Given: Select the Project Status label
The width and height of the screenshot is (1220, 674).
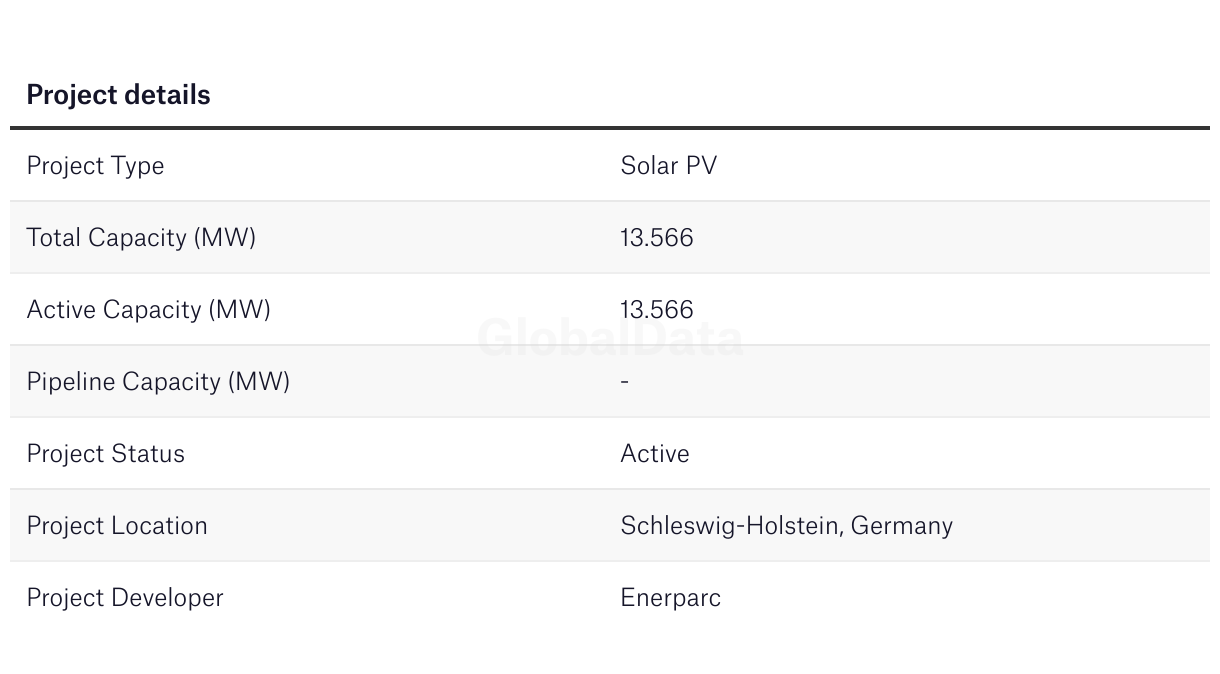Looking at the screenshot, I should pyautogui.click(x=106, y=454).
